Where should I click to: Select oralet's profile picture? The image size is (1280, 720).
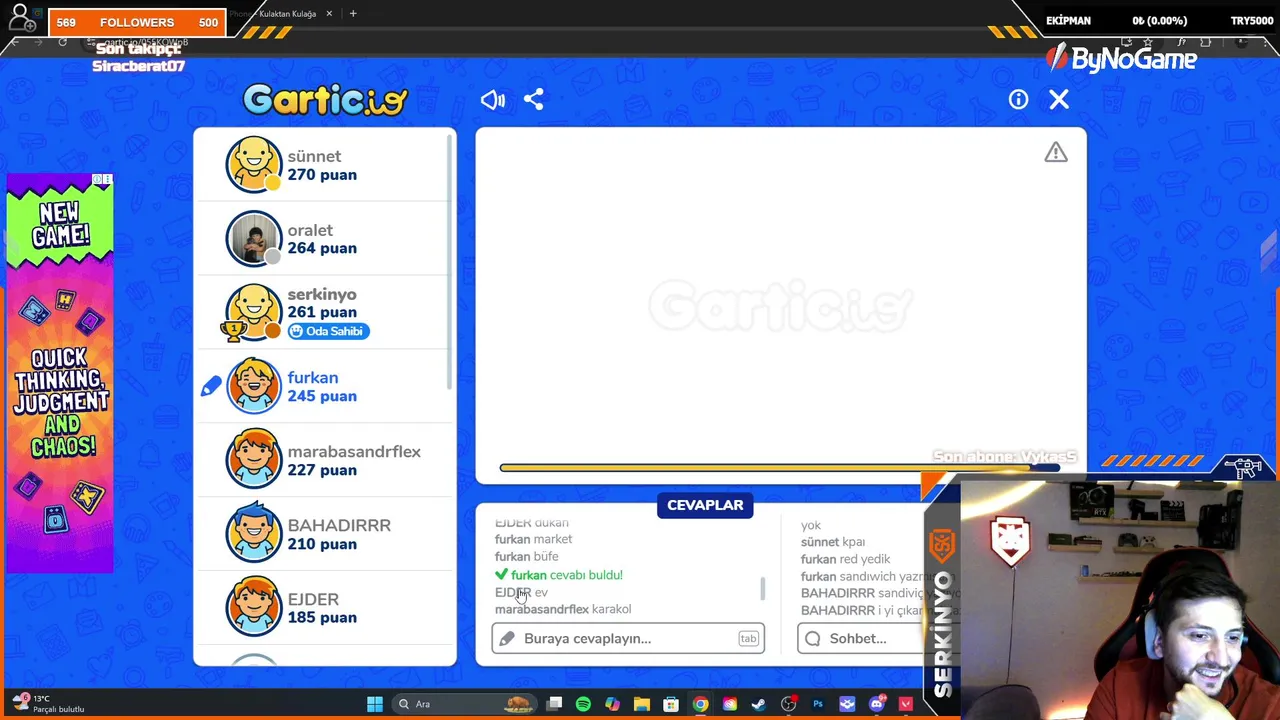pos(254,238)
